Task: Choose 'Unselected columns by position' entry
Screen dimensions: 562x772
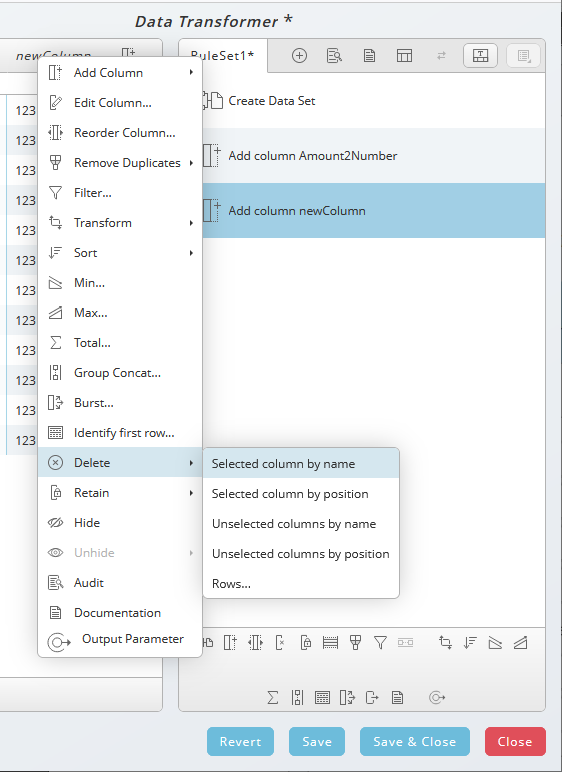Action: (301, 554)
